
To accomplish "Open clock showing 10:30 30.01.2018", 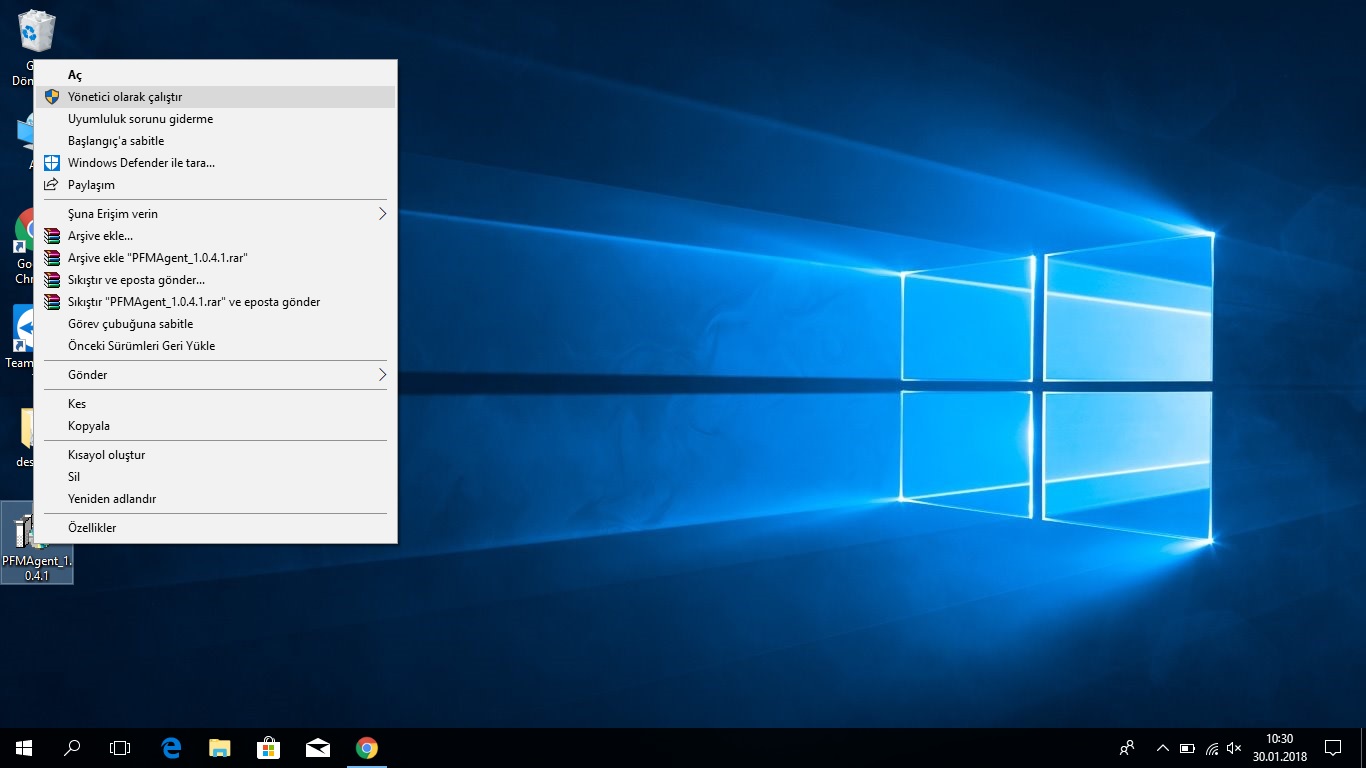I will pyautogui.click(x=1279, y=748).
